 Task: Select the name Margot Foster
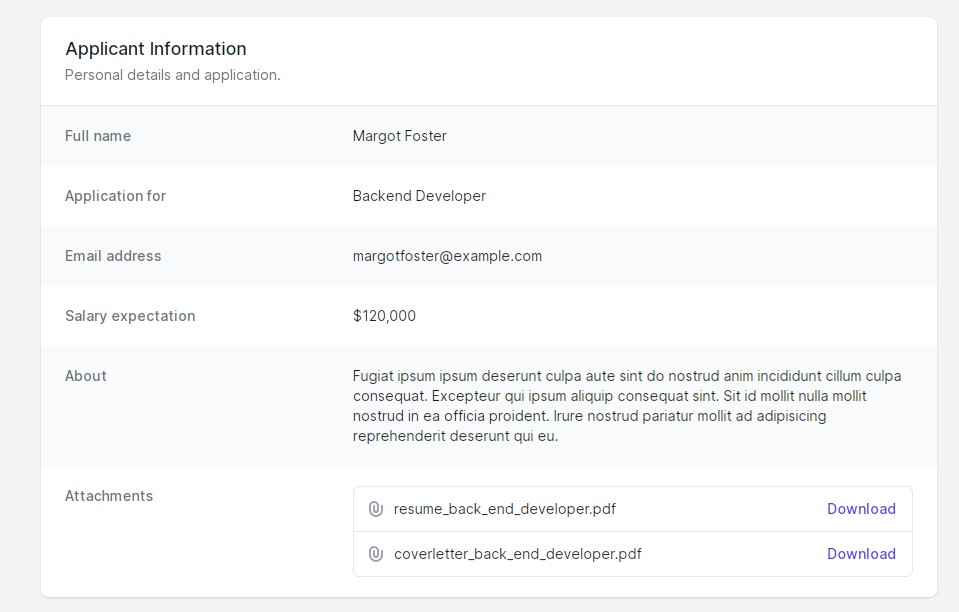(x=399, y=136)
